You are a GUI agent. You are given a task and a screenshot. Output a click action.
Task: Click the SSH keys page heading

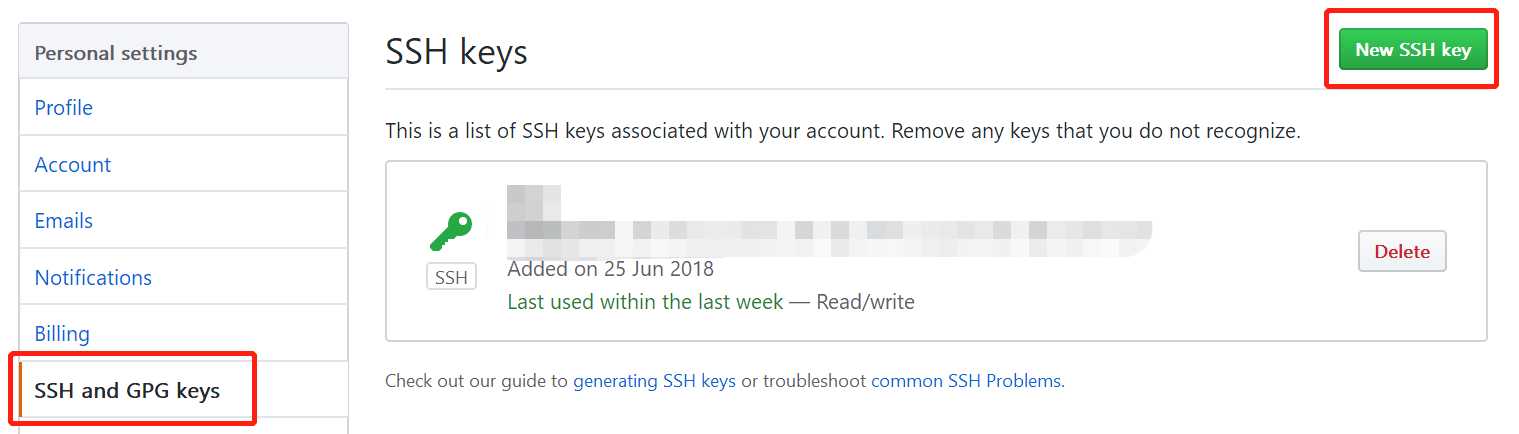pyautogui.click(x=456, y=52)
